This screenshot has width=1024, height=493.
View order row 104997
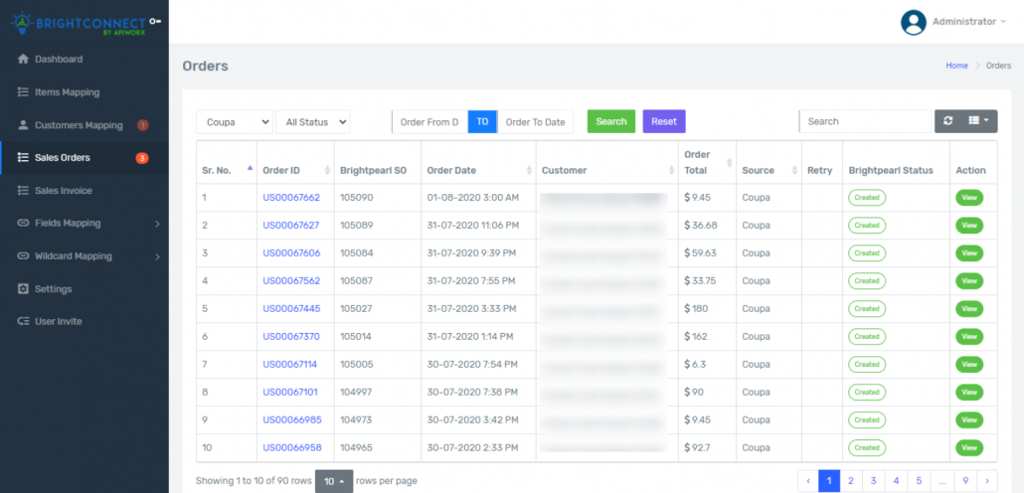(969, 392)
